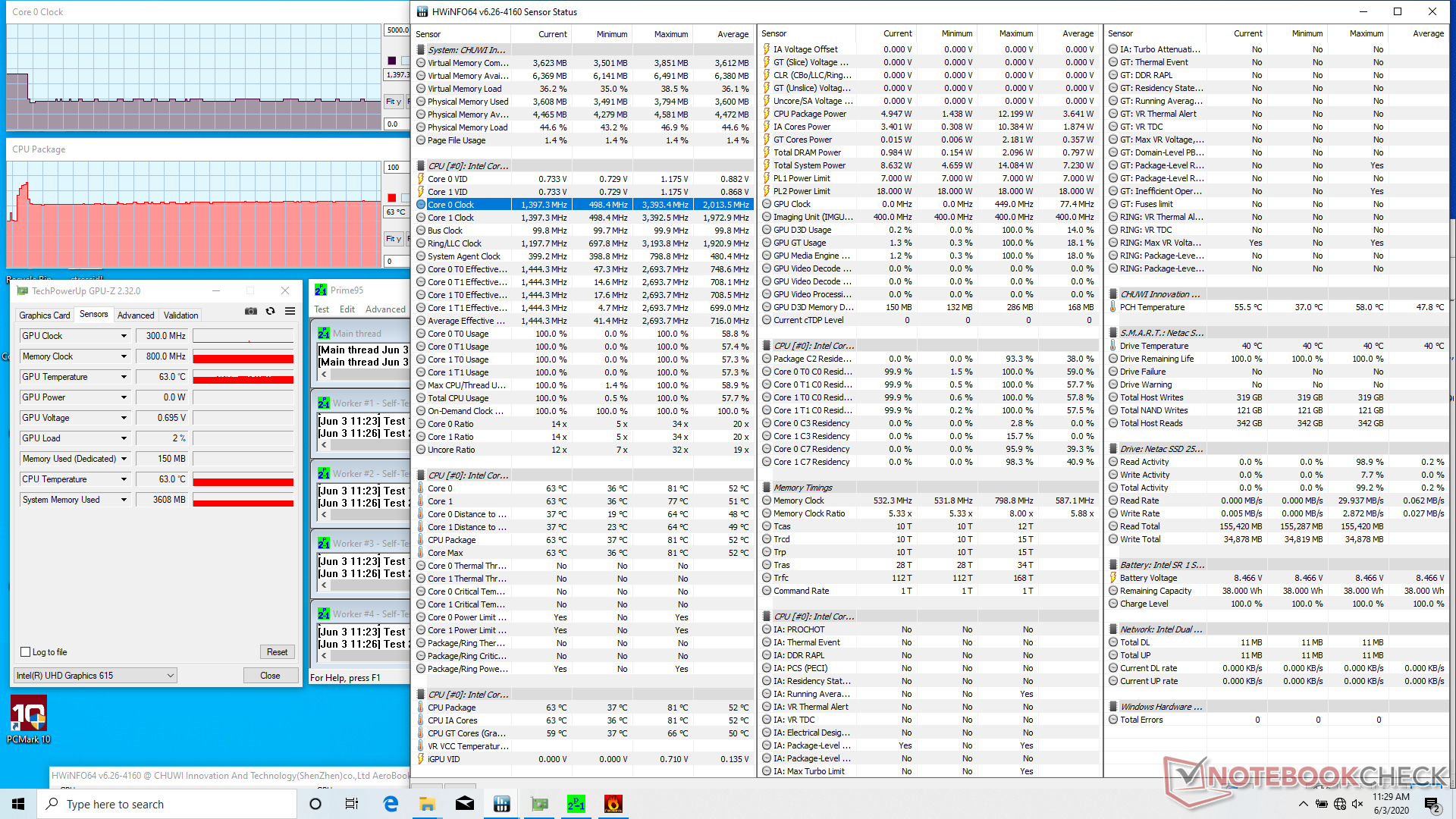Click Worker #1 window icon in Prime95
Viewport: 1456px width, 819px height.
(324, 403)
